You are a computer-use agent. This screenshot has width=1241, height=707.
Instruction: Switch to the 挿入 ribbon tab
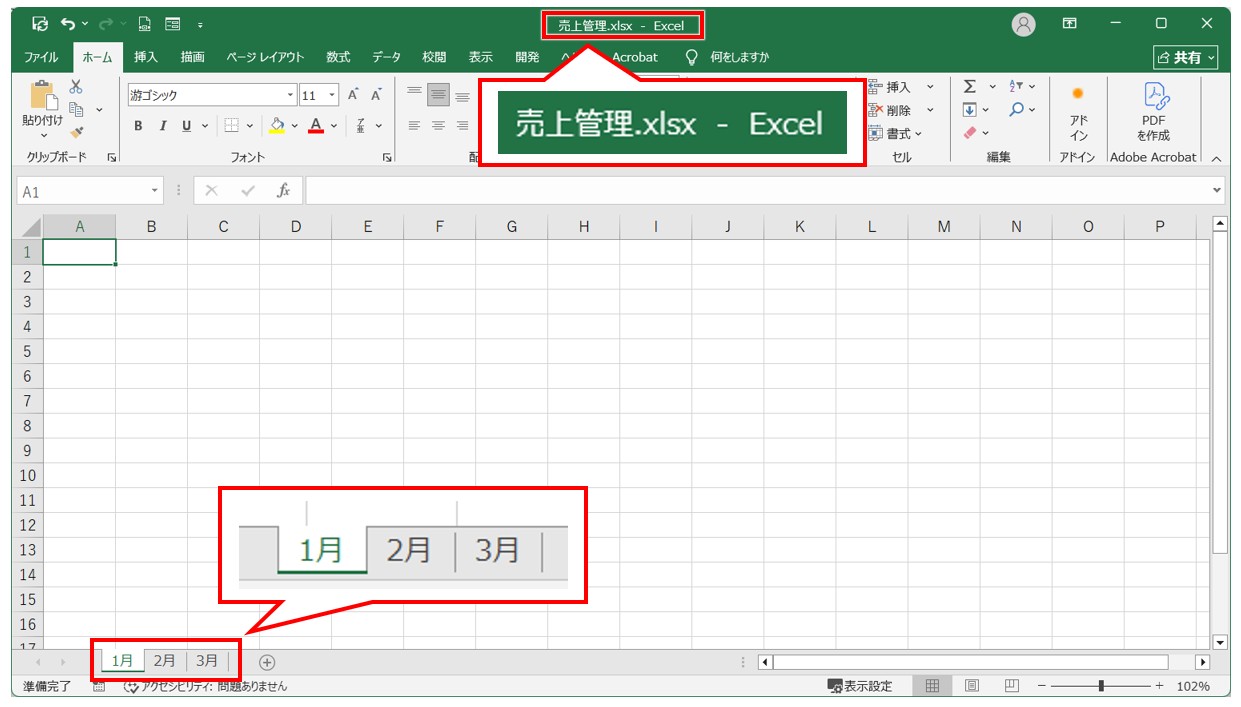146,57
